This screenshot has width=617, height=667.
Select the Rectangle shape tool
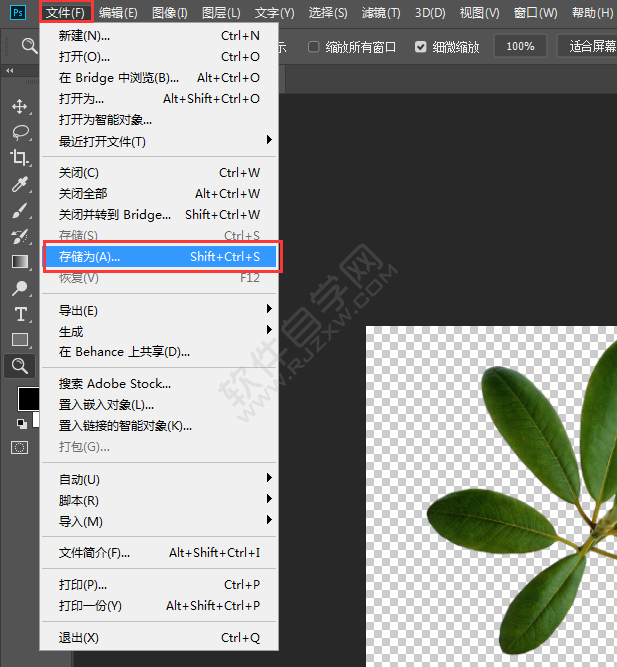(20, 340)
